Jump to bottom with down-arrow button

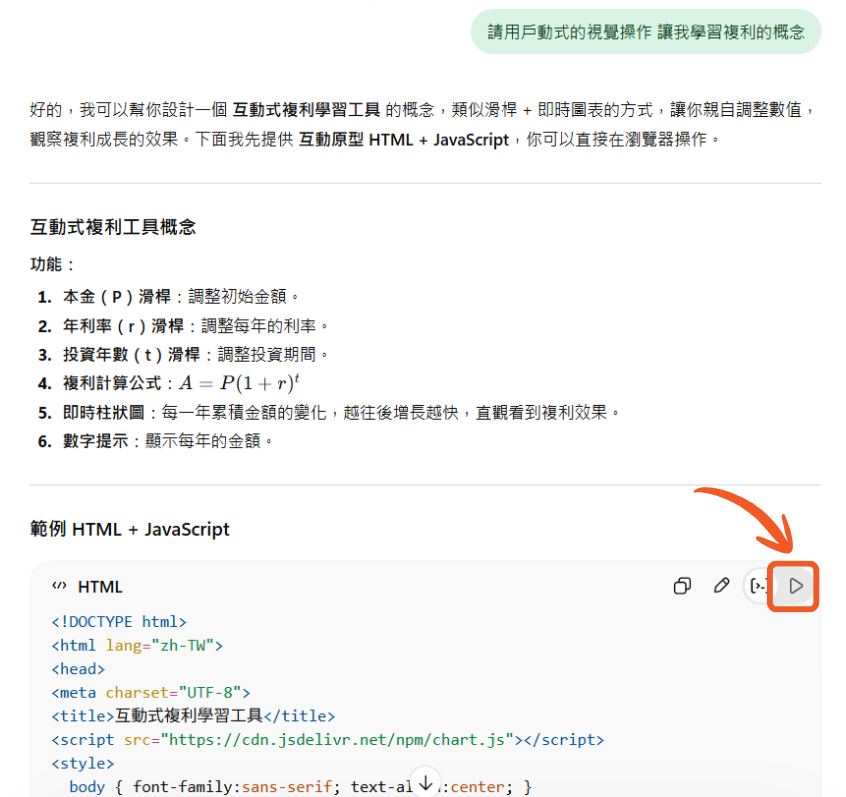[x=426, y=783]
